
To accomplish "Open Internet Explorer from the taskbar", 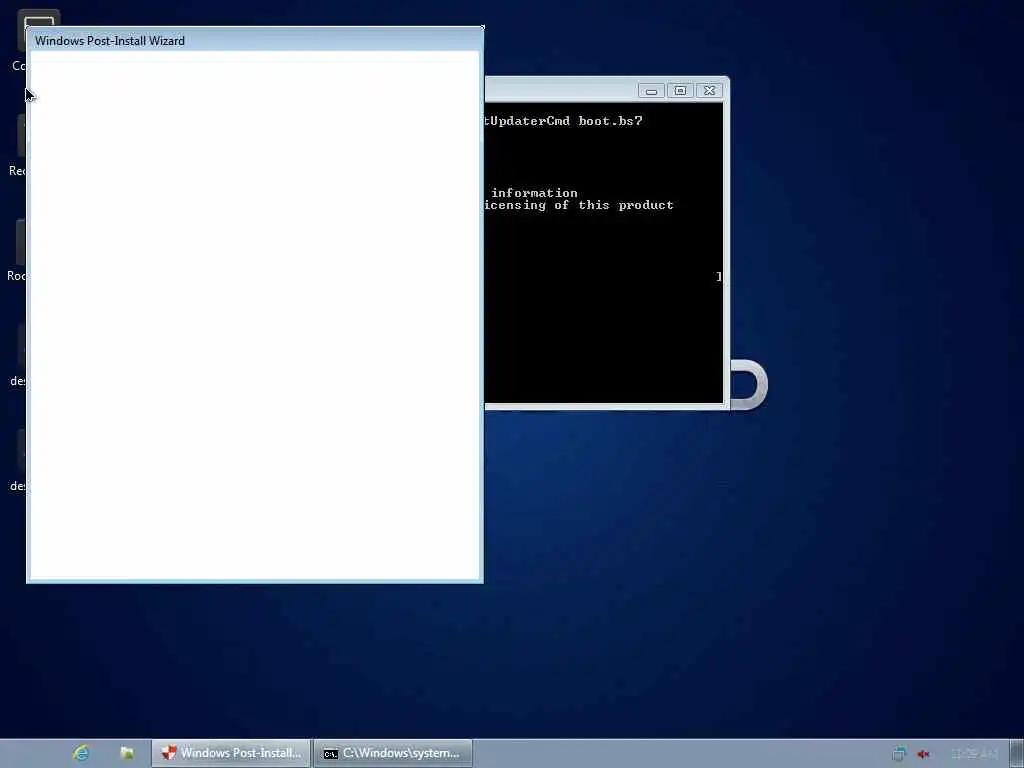I will 81,753.
